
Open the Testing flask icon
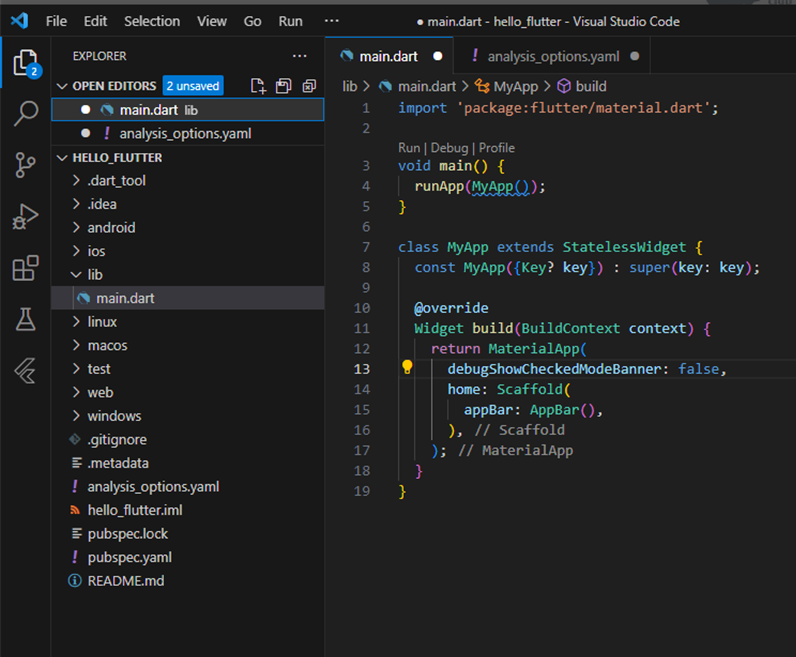click(25, 319)
